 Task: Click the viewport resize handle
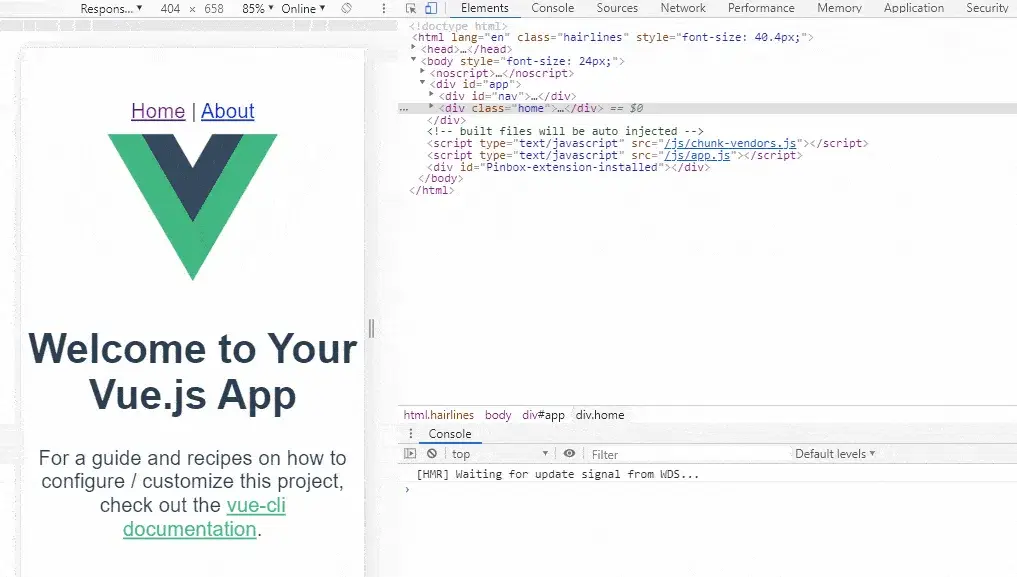372,329
